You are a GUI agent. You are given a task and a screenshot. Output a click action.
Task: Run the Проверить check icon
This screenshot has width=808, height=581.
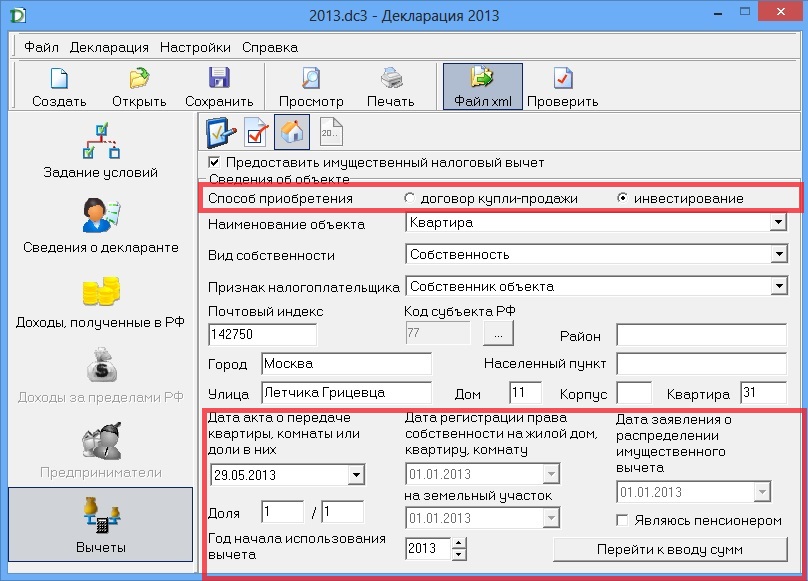(x=563, y=78)
